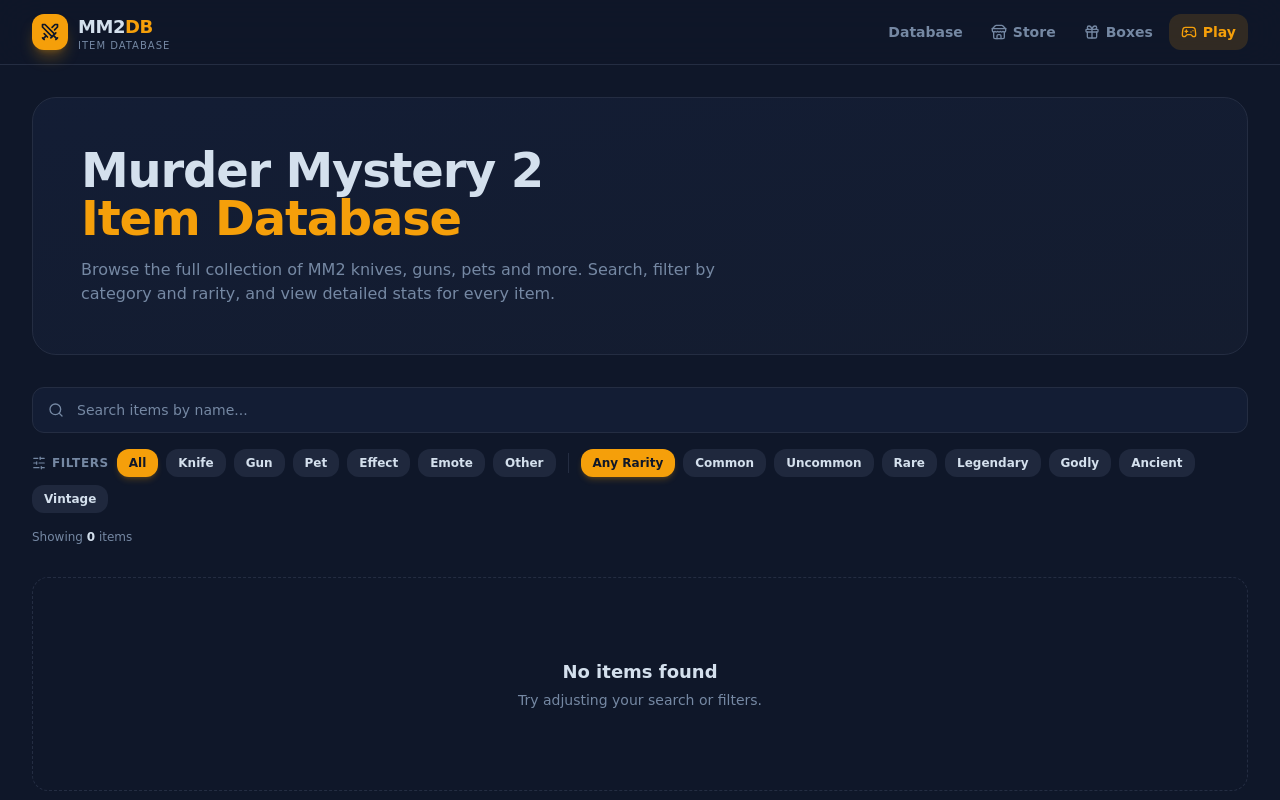The height and width of the screenshot is (800, 1280).
Task: Click the gift box icon in navigation
Action: (1092, 32)
